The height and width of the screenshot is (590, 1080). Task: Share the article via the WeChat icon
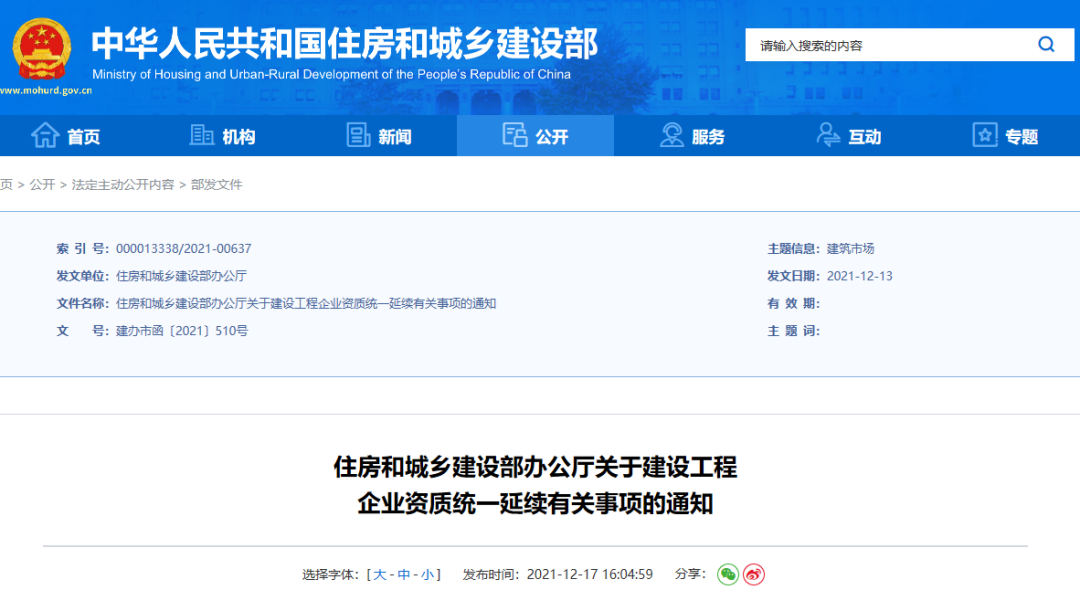(729, 575)
